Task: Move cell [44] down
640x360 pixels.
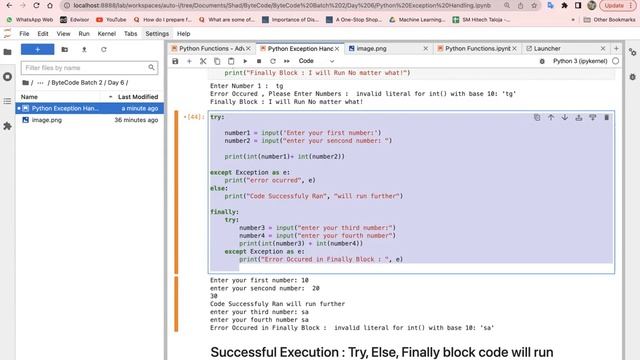Action: point(564,118)
